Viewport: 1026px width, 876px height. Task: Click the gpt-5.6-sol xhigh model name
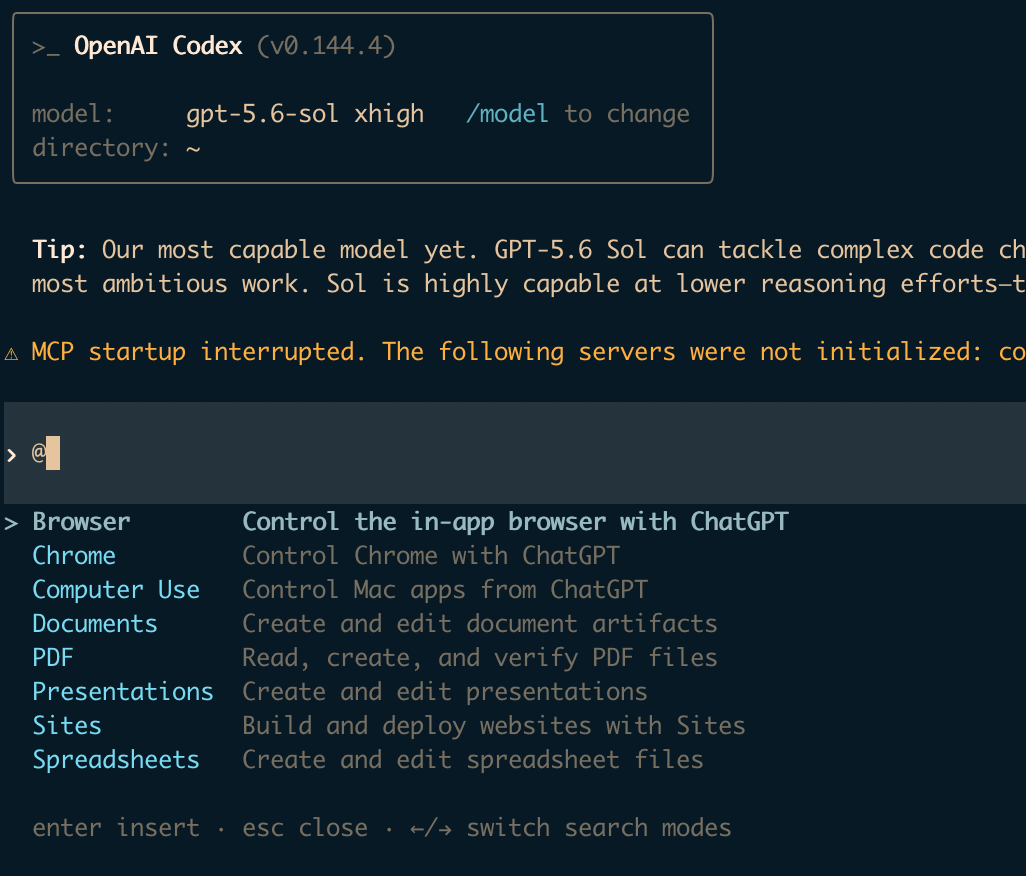coord(305,114)
